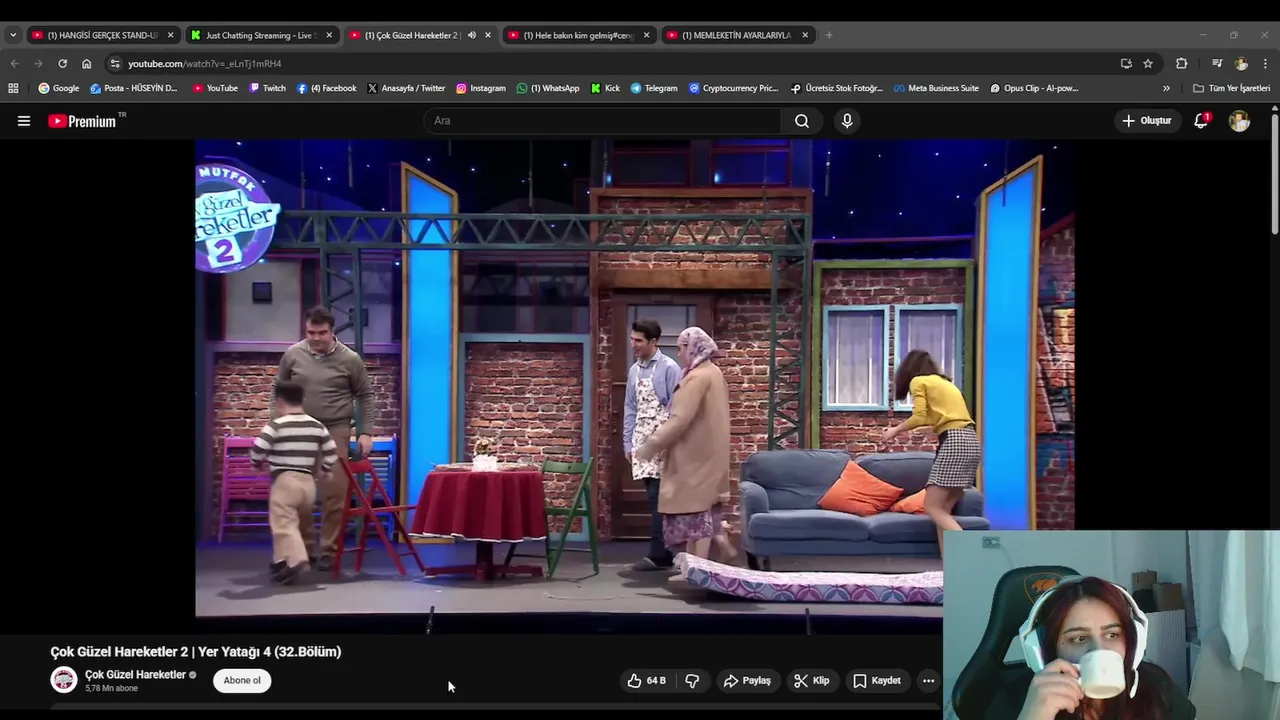Open Çok Güzel Hareketler channel name link
The height and width of the screenshot is (720, 1280).
coord(135,674)
